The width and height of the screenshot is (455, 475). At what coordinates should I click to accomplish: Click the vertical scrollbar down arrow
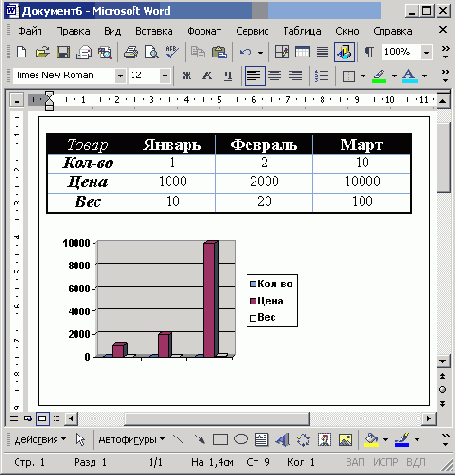coord(443,361)
